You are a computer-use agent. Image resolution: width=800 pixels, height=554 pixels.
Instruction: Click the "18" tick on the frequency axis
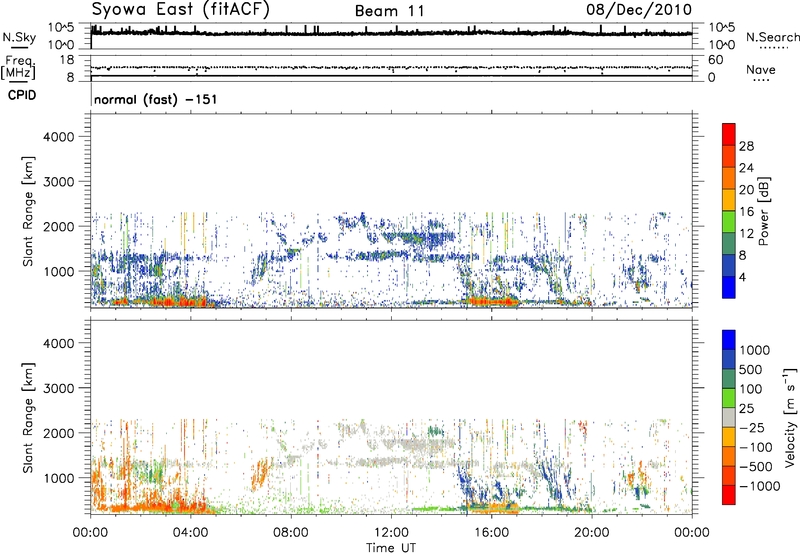[x=67, y=60]
